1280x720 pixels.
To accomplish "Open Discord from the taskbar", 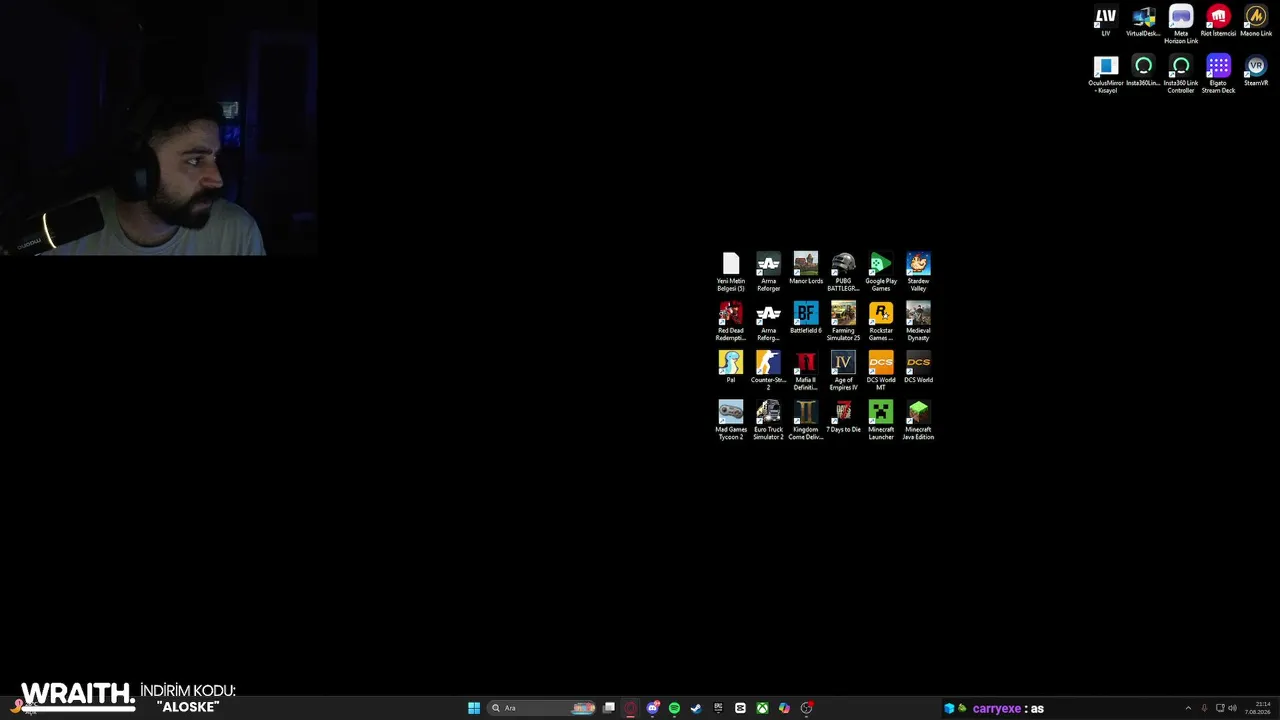I will [x=653, y=708].
